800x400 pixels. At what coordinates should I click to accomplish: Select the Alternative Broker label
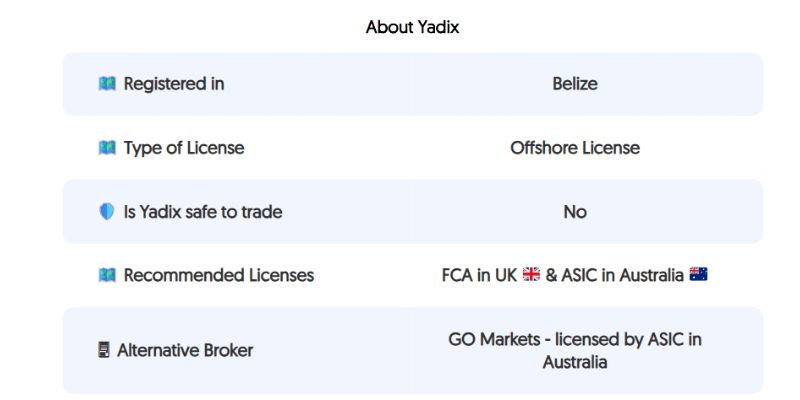click(x=185, y=350)
